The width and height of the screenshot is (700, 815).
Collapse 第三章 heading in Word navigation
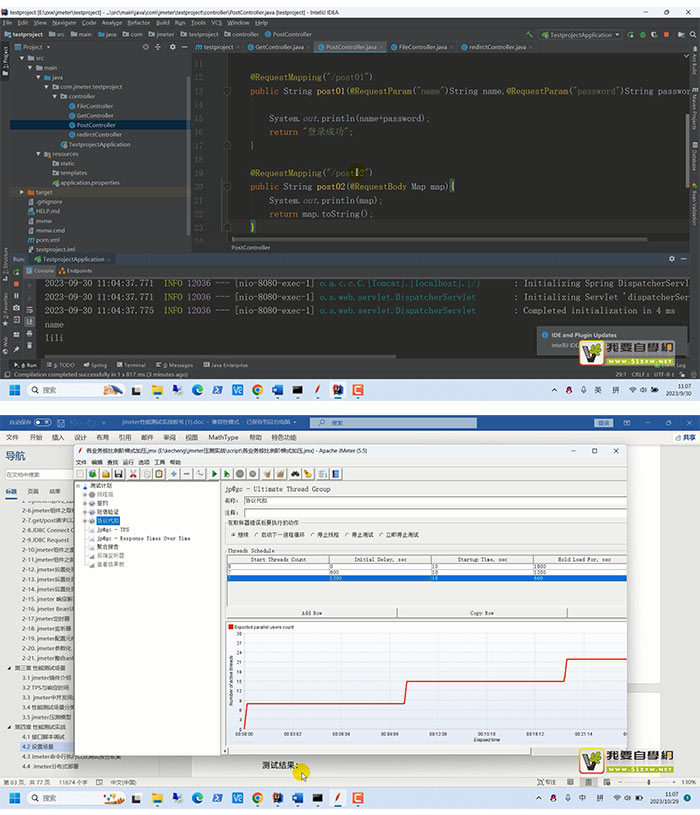(9, 667)
